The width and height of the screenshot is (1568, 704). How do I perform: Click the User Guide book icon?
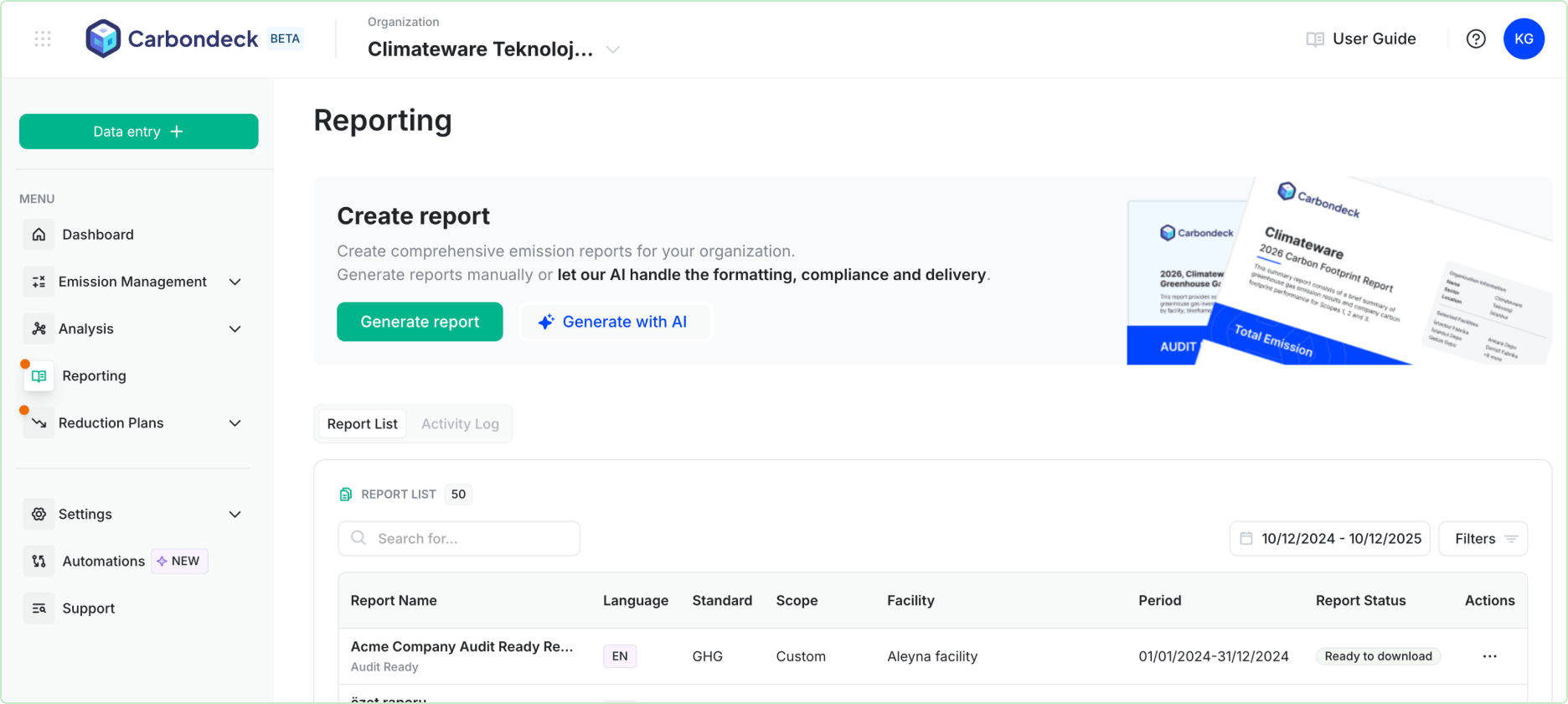[1315, 39]
